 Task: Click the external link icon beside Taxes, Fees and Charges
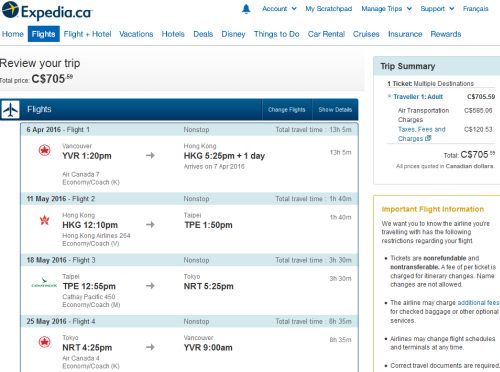(x=428, y=138)
